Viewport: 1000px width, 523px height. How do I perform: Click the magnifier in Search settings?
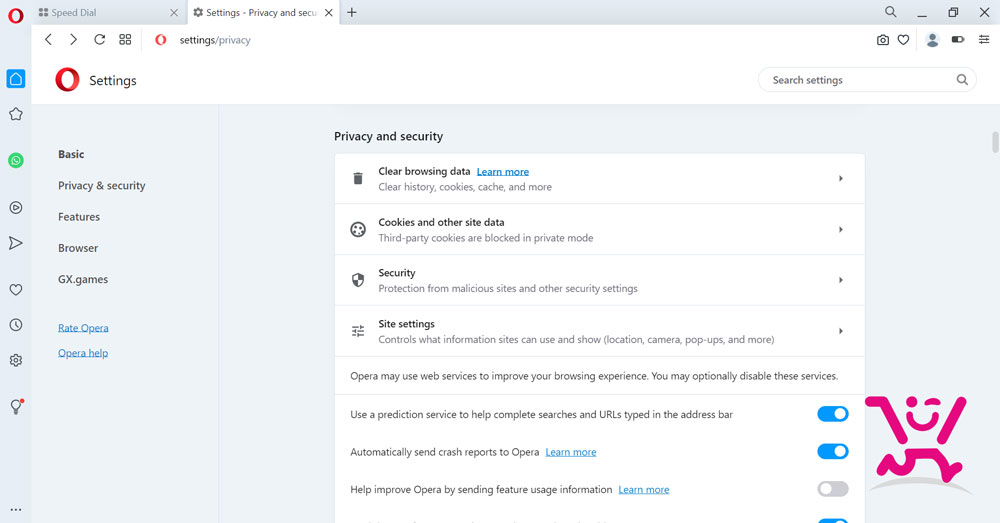[962, 80]
